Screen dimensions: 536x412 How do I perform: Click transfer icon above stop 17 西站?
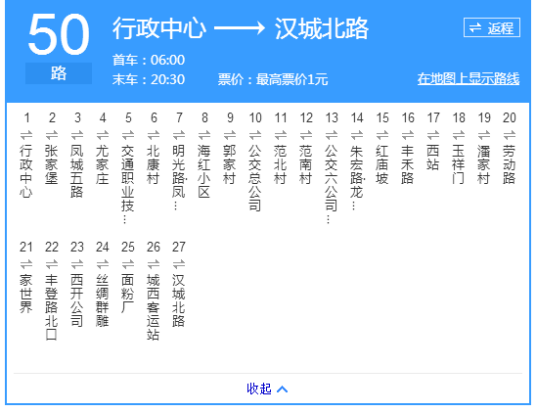(x=433, y=135)
